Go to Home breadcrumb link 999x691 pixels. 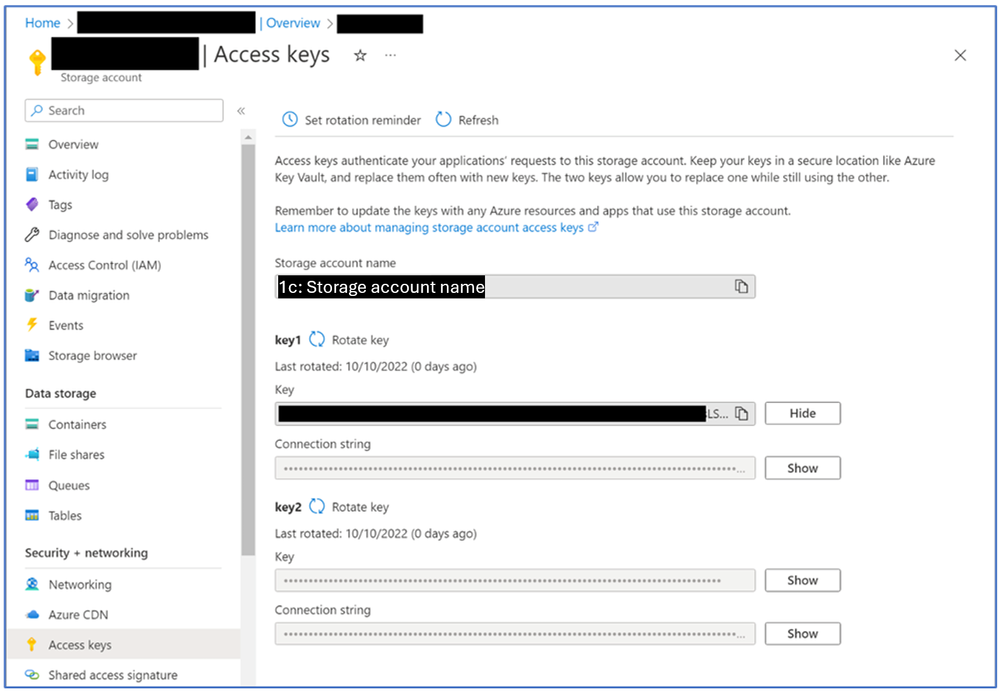coord(43,23)
